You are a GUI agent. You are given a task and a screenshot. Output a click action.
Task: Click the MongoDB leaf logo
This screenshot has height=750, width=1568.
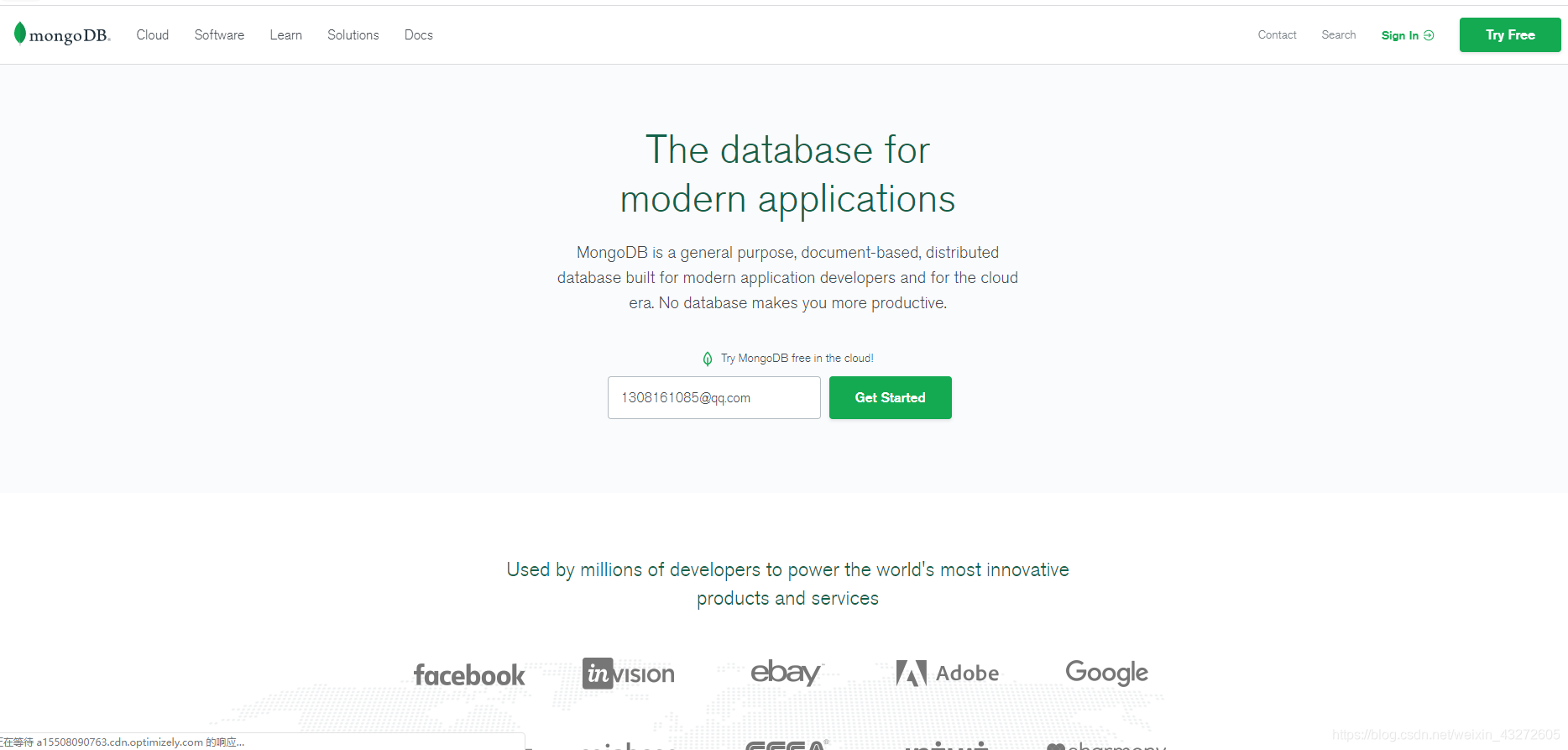62,34
